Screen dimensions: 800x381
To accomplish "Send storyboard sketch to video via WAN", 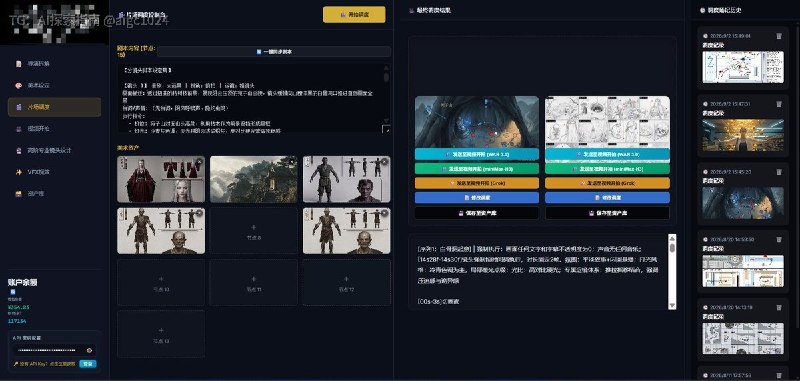I will click(607, 154).
